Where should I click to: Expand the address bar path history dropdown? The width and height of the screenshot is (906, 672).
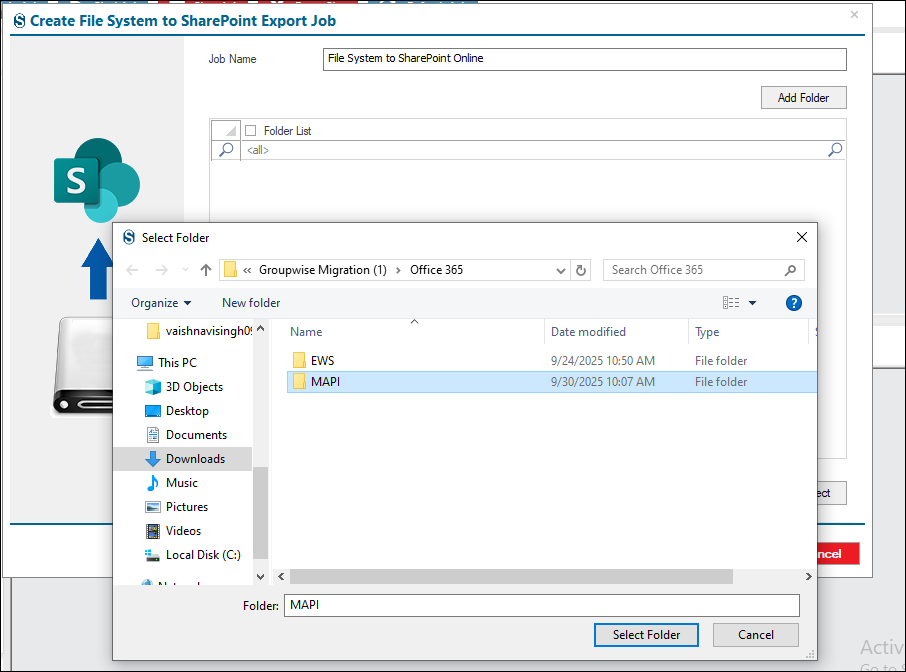click(x=560, y=270)
